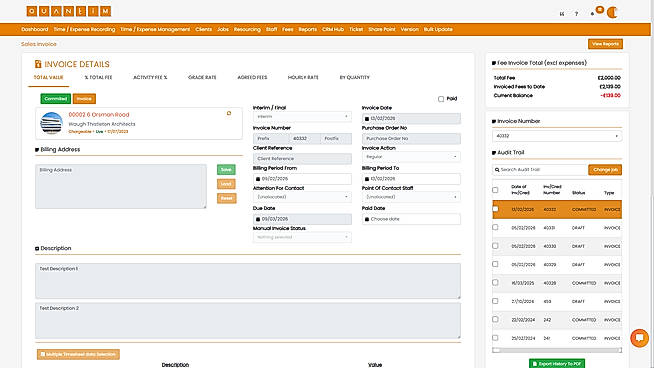The width and height of the screenshot is (654, 368).
Task: Click the audit trail horizontal scrollbar
Action: [557, 350]
